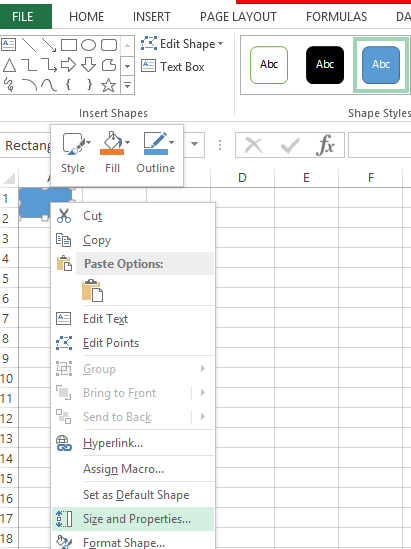Click the Text Box tool
Screen dimensions: 411x549
[173, 66]
